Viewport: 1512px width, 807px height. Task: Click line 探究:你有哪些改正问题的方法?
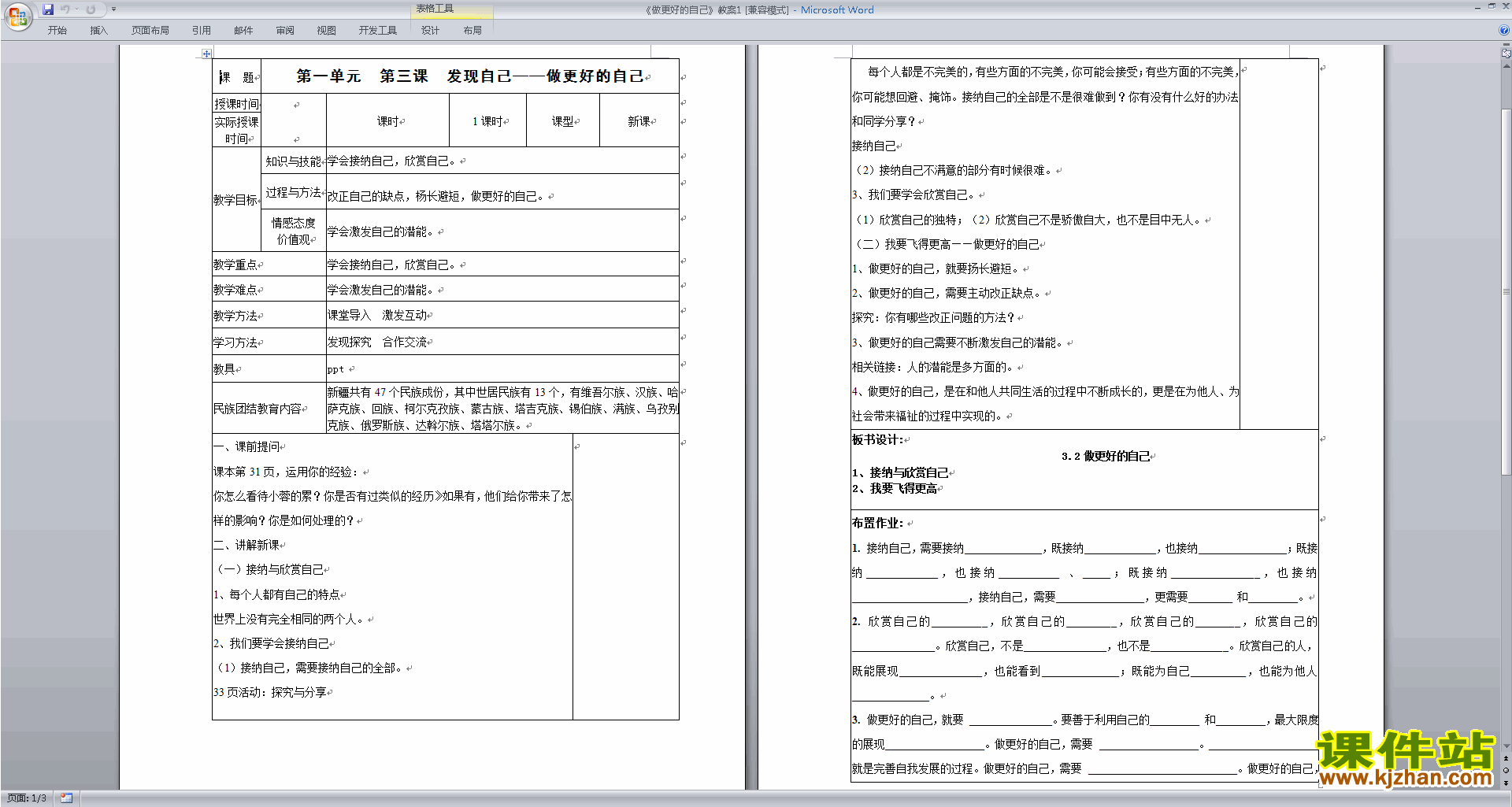[933, 318]
